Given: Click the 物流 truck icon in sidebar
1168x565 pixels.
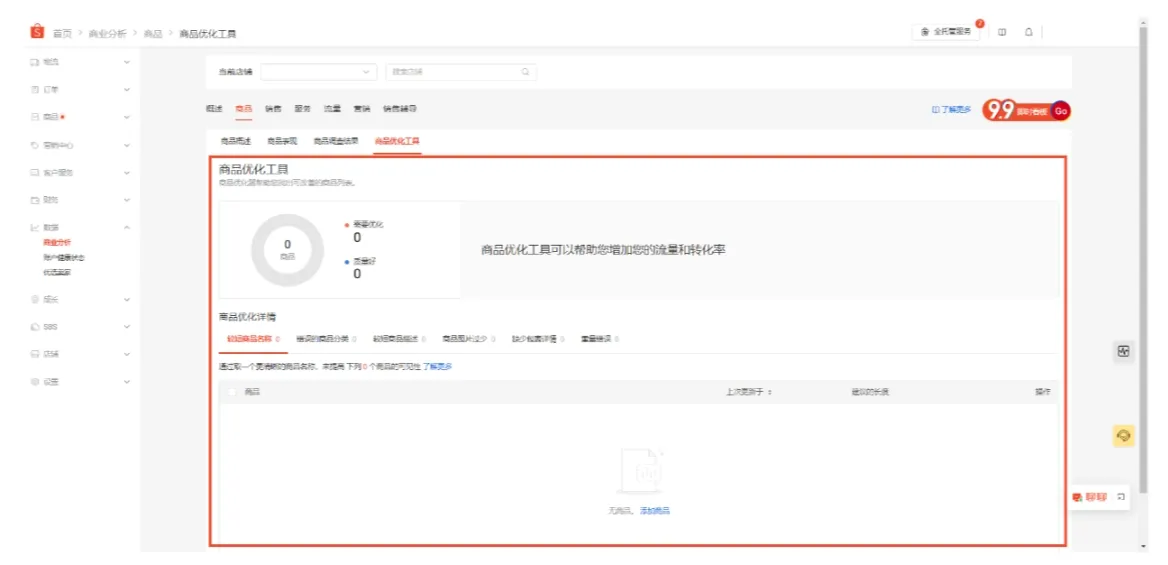Looking at the screenshot, I should pyautogui.click(x=34, y=61).
